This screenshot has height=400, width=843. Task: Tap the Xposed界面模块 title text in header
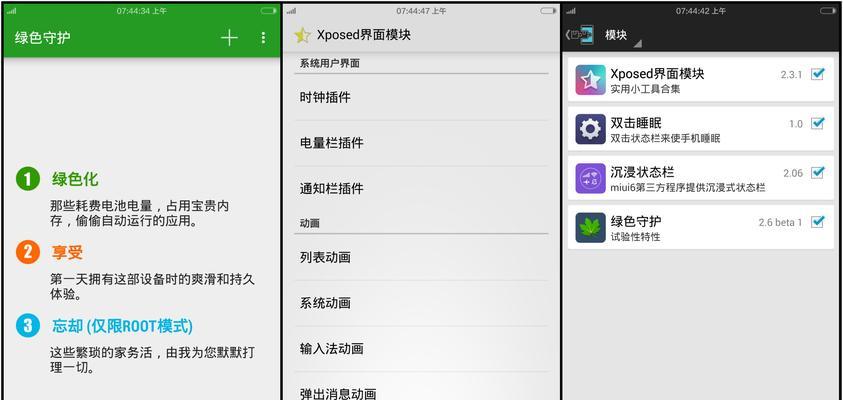pyautogui.click(x=364, y=35)
